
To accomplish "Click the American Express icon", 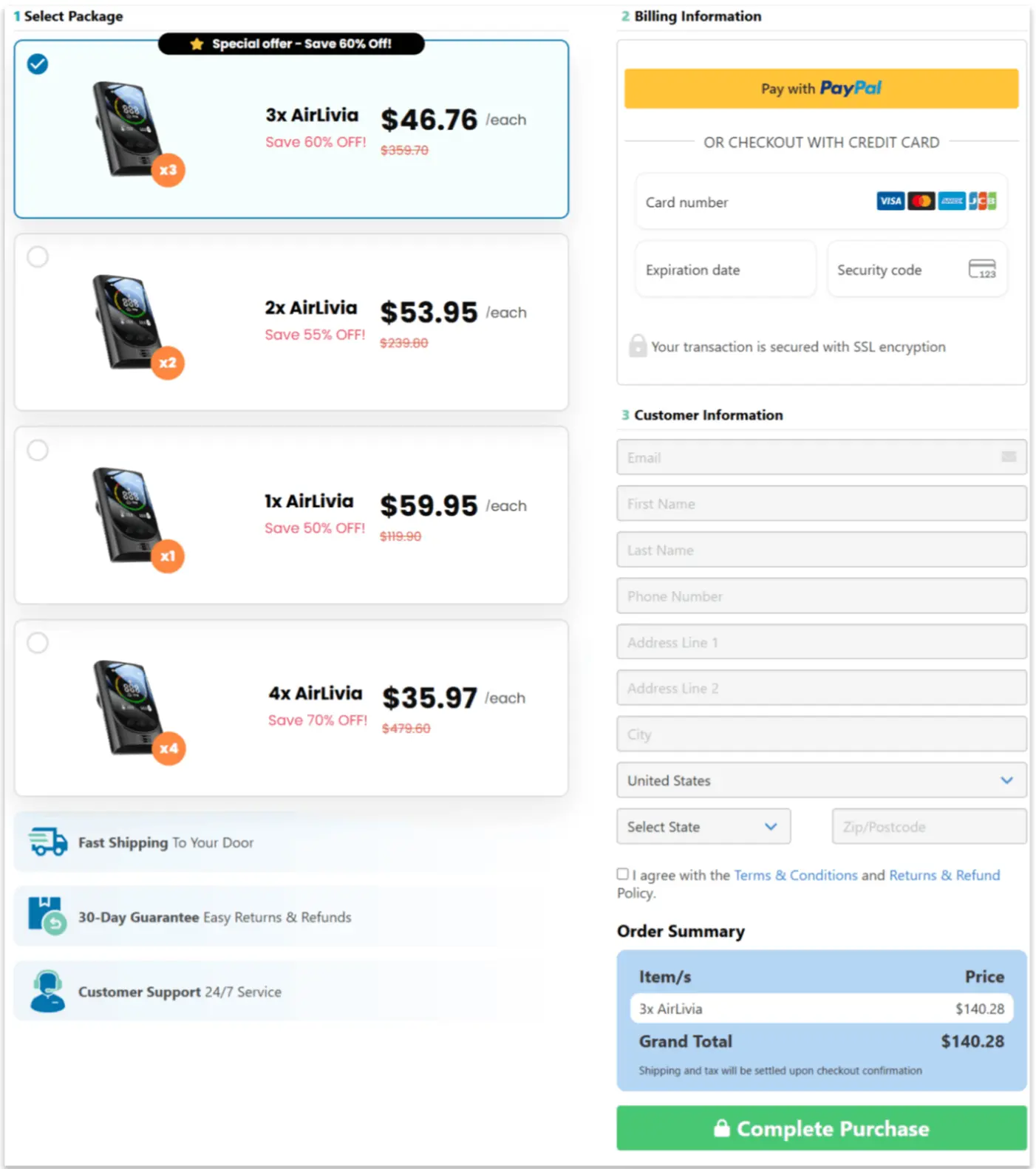I will [952, 200].
